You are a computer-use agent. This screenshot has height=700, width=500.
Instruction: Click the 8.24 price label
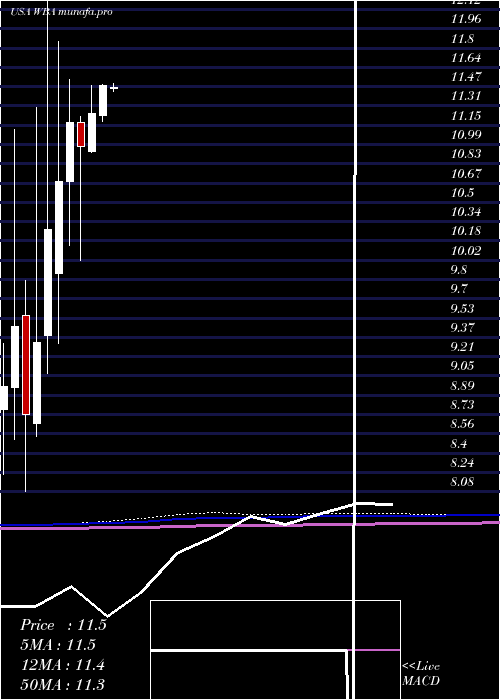462,463
